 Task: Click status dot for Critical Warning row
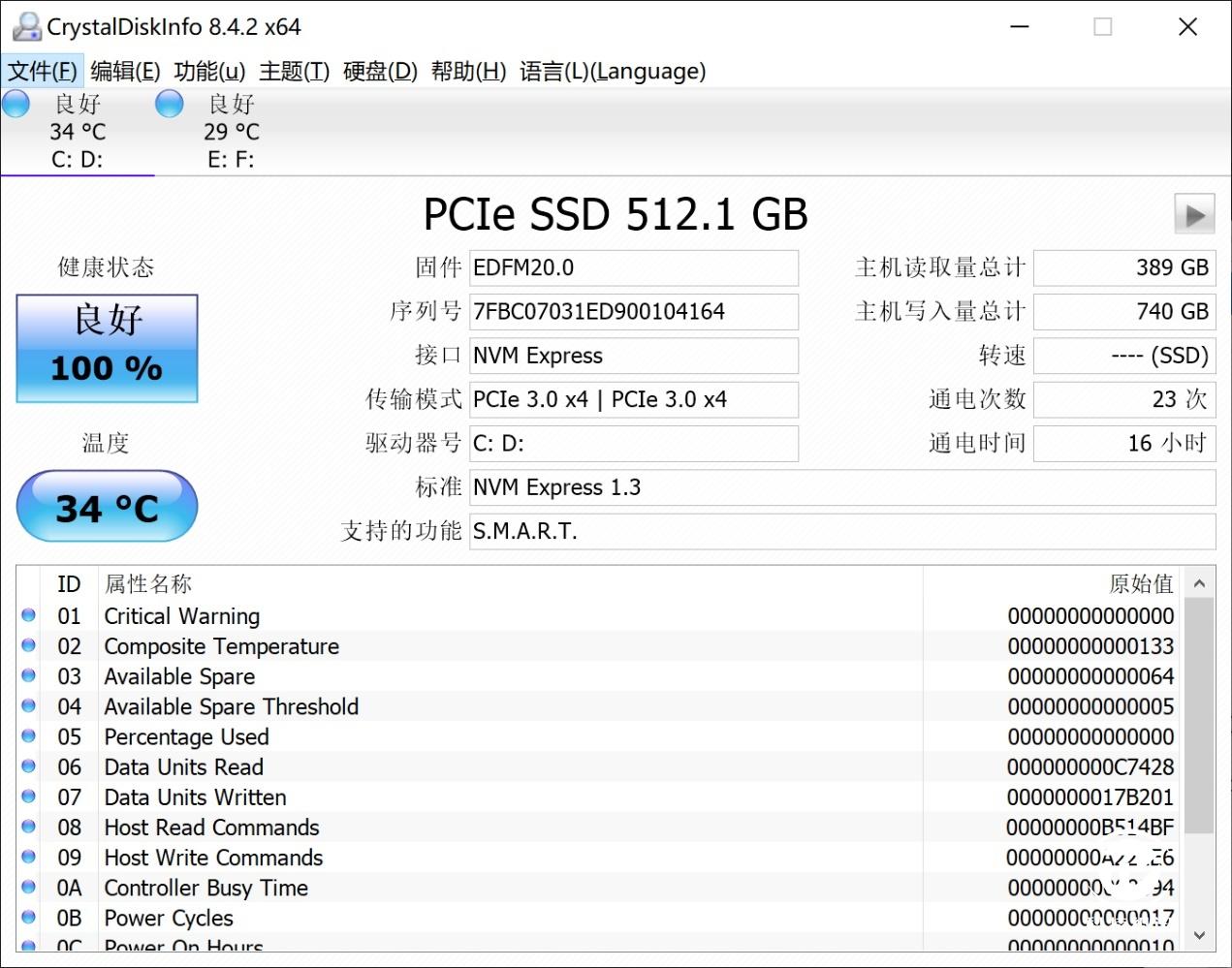point(28,615)
